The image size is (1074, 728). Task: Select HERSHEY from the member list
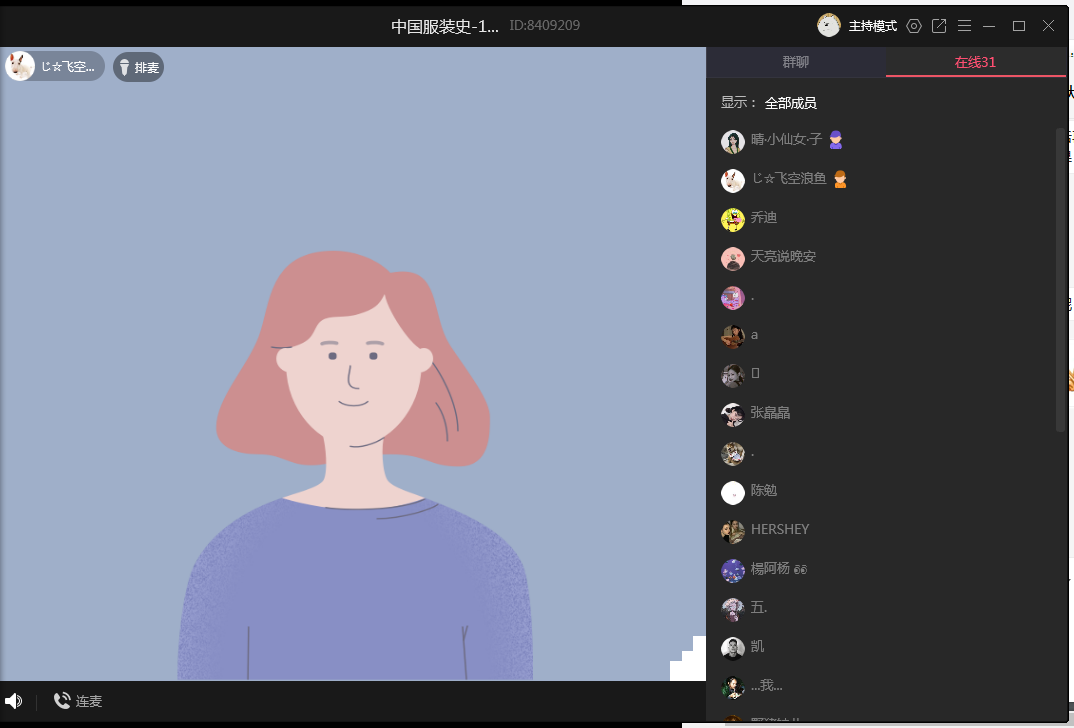pyautogui.click(x=780, y=530)
